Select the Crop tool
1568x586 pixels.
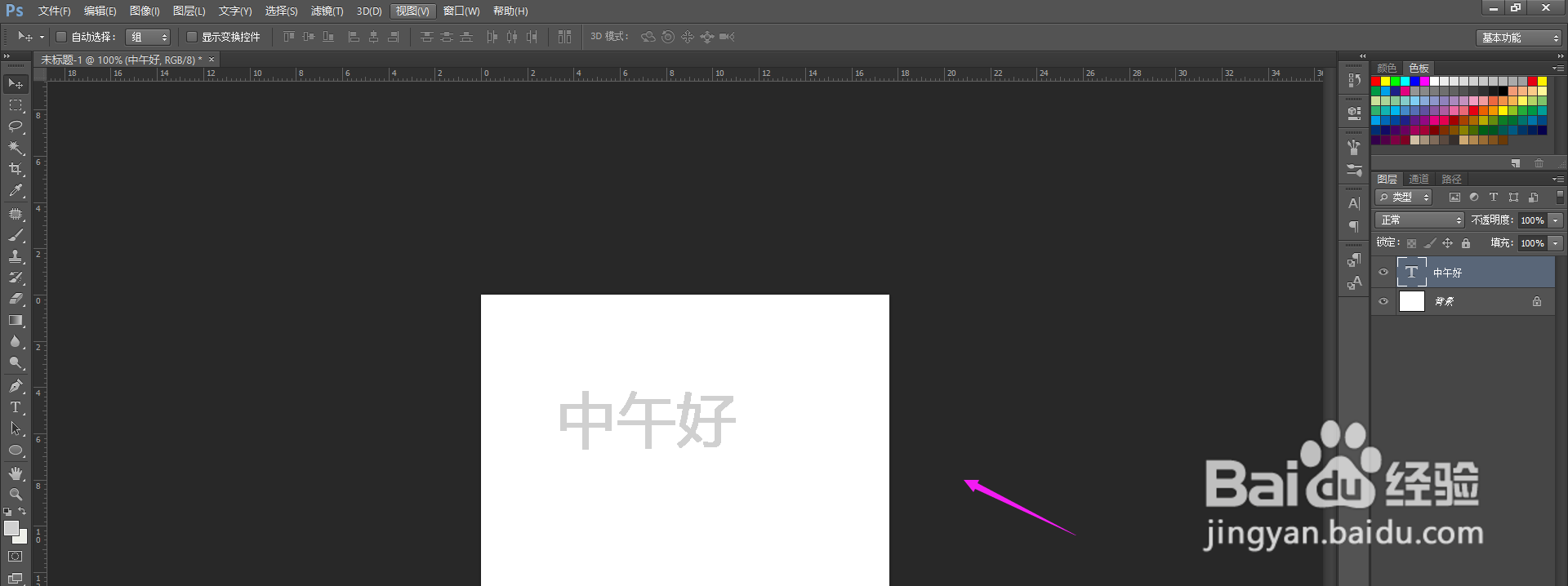point(16,169)
